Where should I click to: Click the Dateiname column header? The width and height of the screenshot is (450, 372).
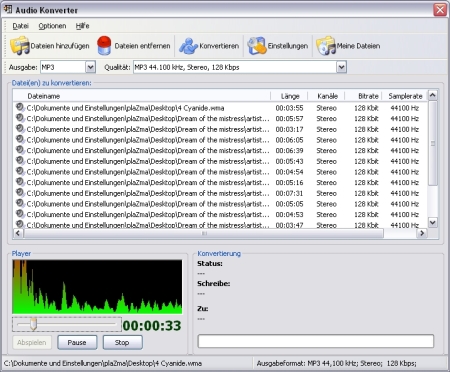(142, 96)
